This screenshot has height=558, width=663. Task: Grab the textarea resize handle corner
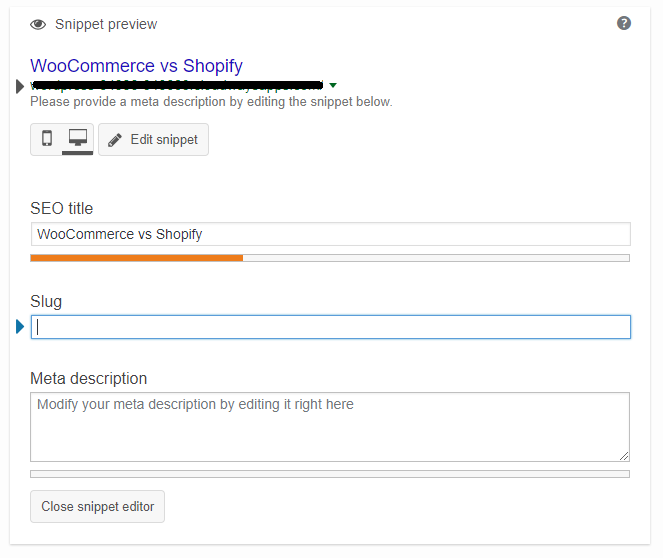point(624,456)
